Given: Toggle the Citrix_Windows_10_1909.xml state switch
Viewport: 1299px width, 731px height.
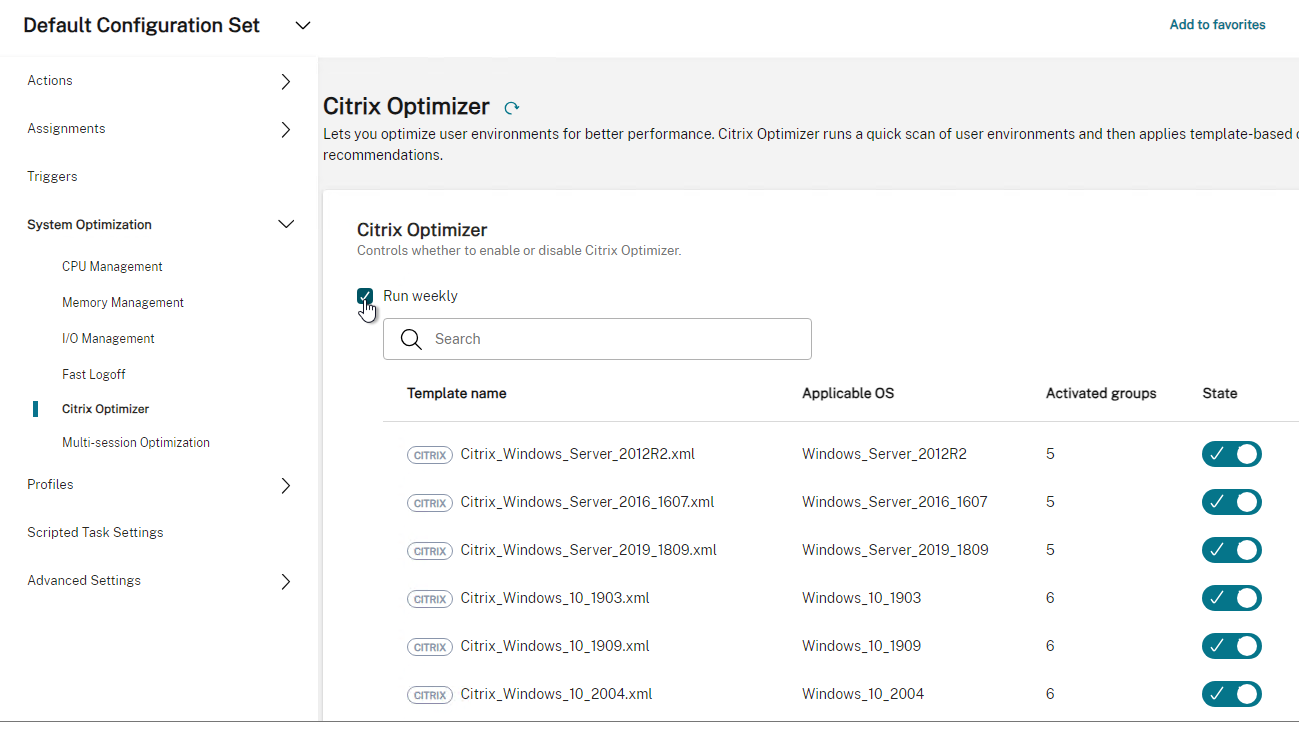Looking at the screenshot, I should [1232, 646].
